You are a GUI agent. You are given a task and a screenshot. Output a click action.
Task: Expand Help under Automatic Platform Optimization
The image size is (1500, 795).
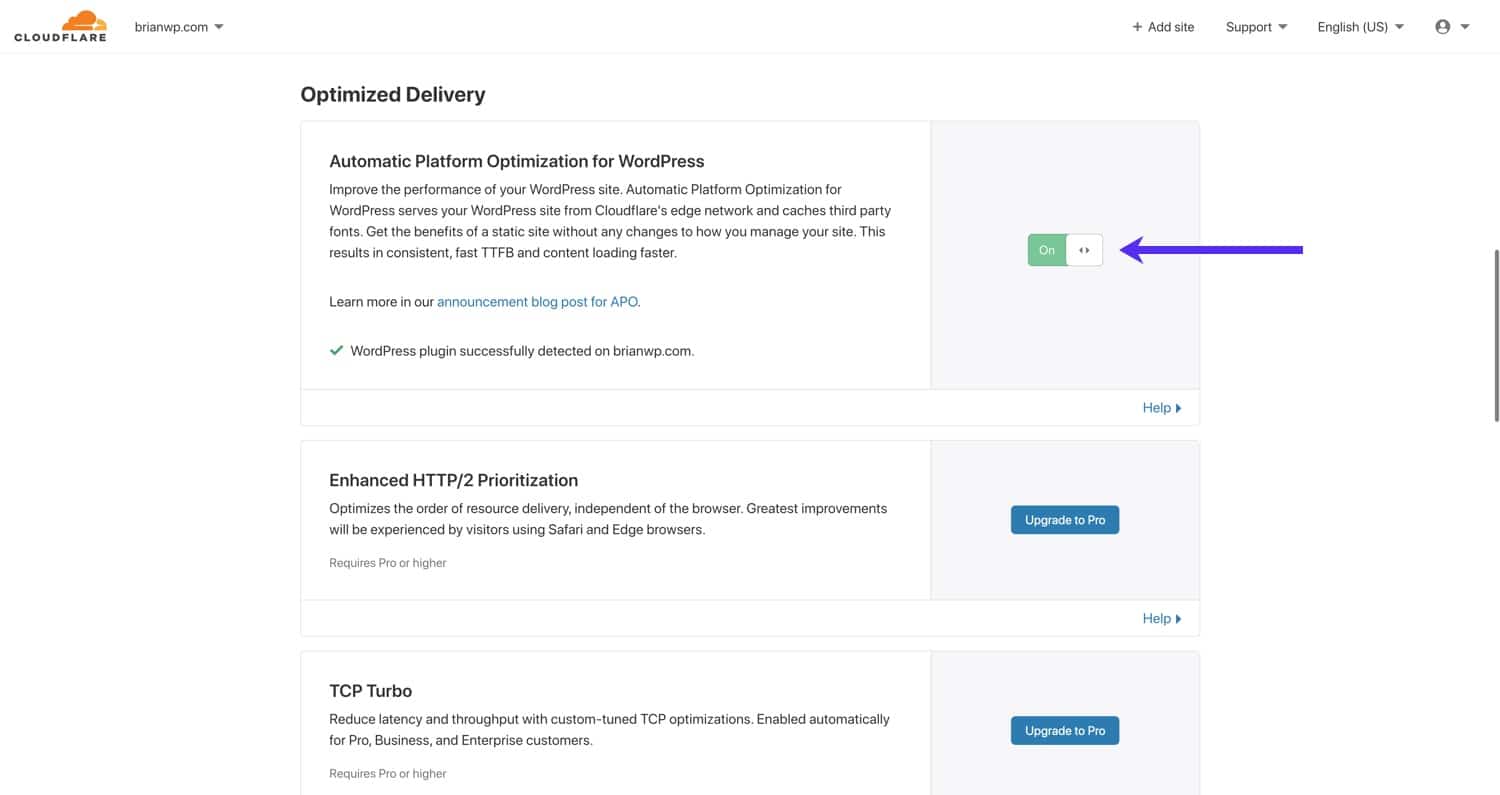(1161, 407)
